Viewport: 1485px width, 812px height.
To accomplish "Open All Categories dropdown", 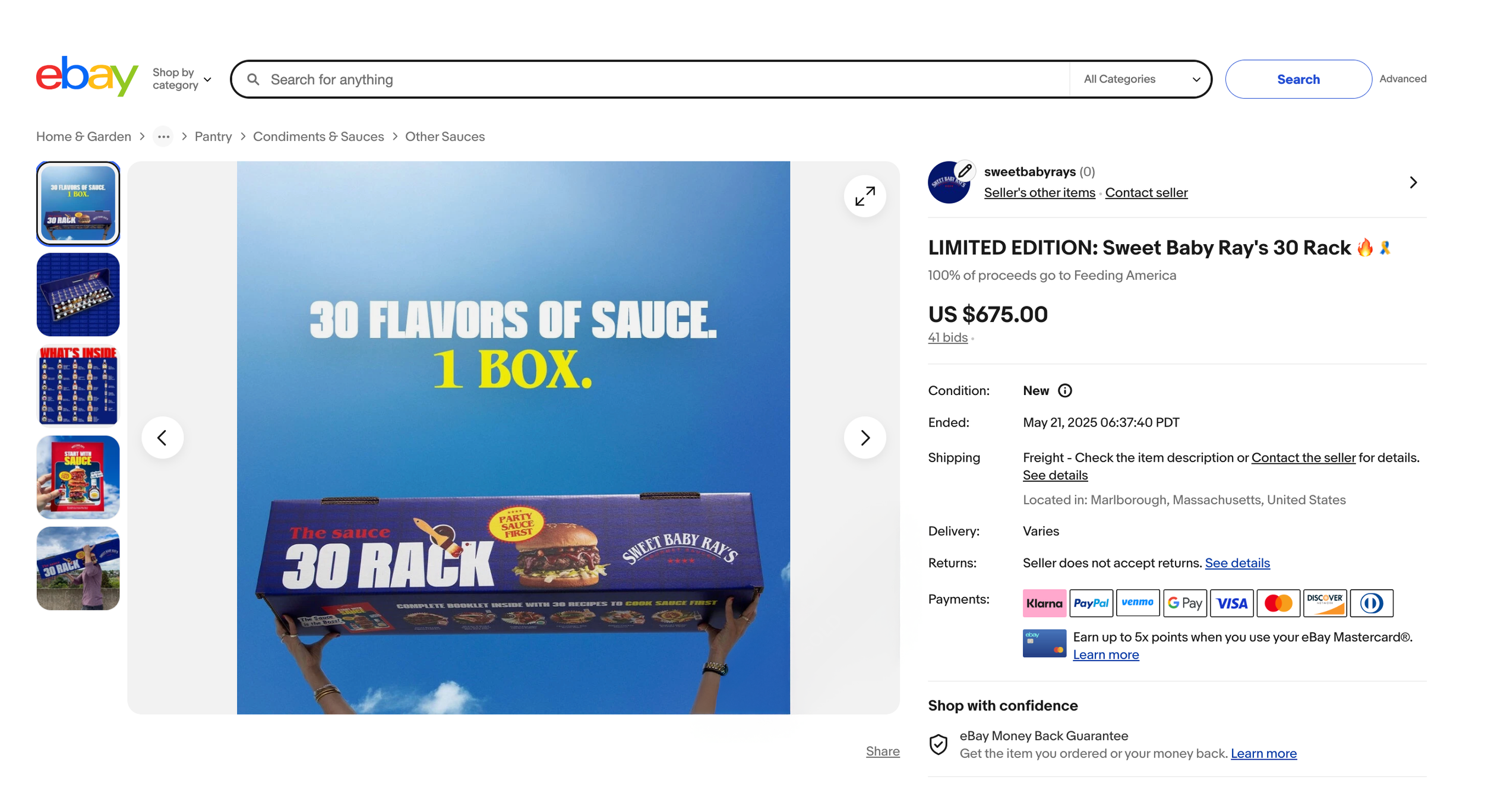I will click(1140, 79).
